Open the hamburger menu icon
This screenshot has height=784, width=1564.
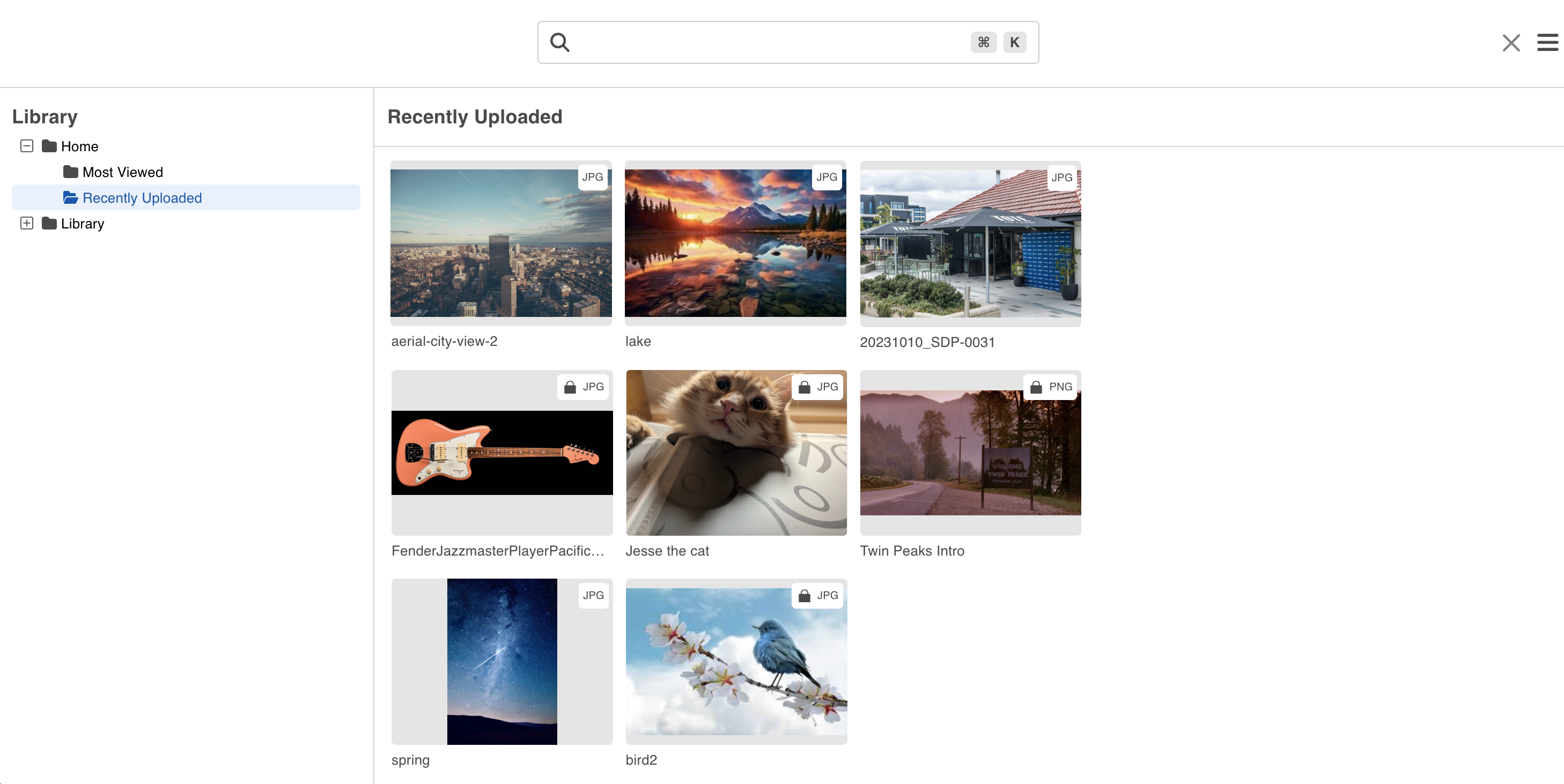pos(1547,42)
